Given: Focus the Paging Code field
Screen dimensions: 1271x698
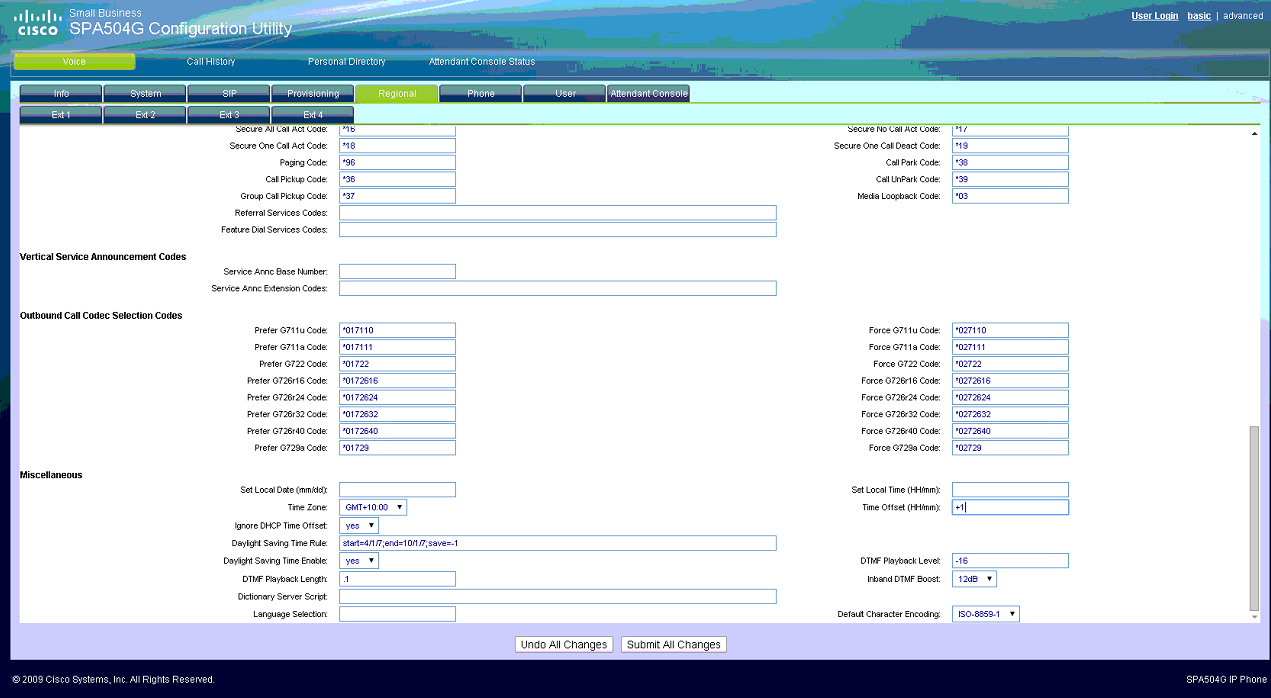Looking at the screenshot, I should click(x=398, y=163).
